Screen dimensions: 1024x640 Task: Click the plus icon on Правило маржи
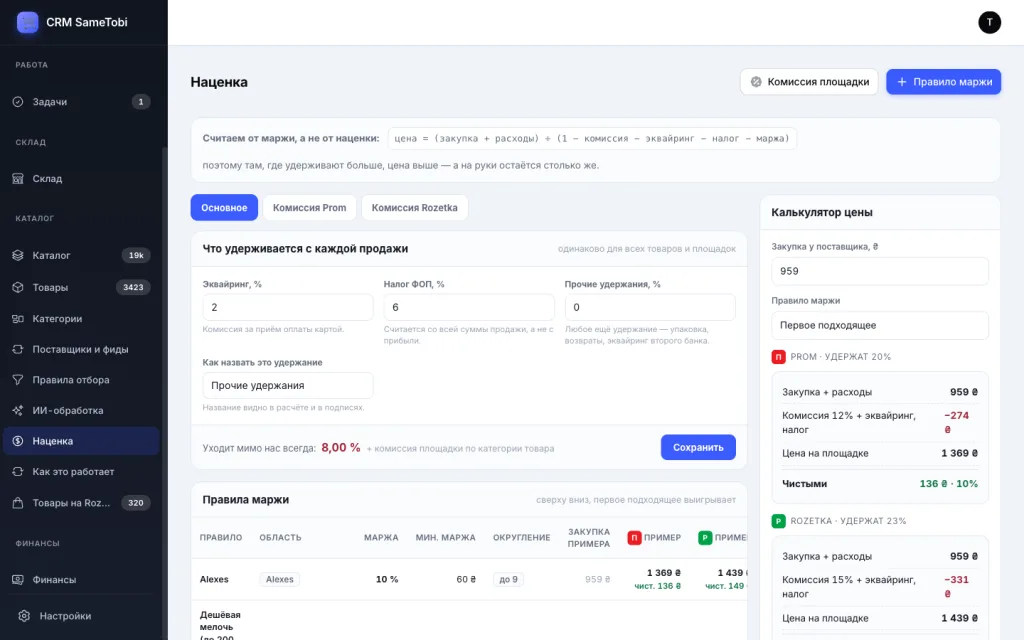902,82
